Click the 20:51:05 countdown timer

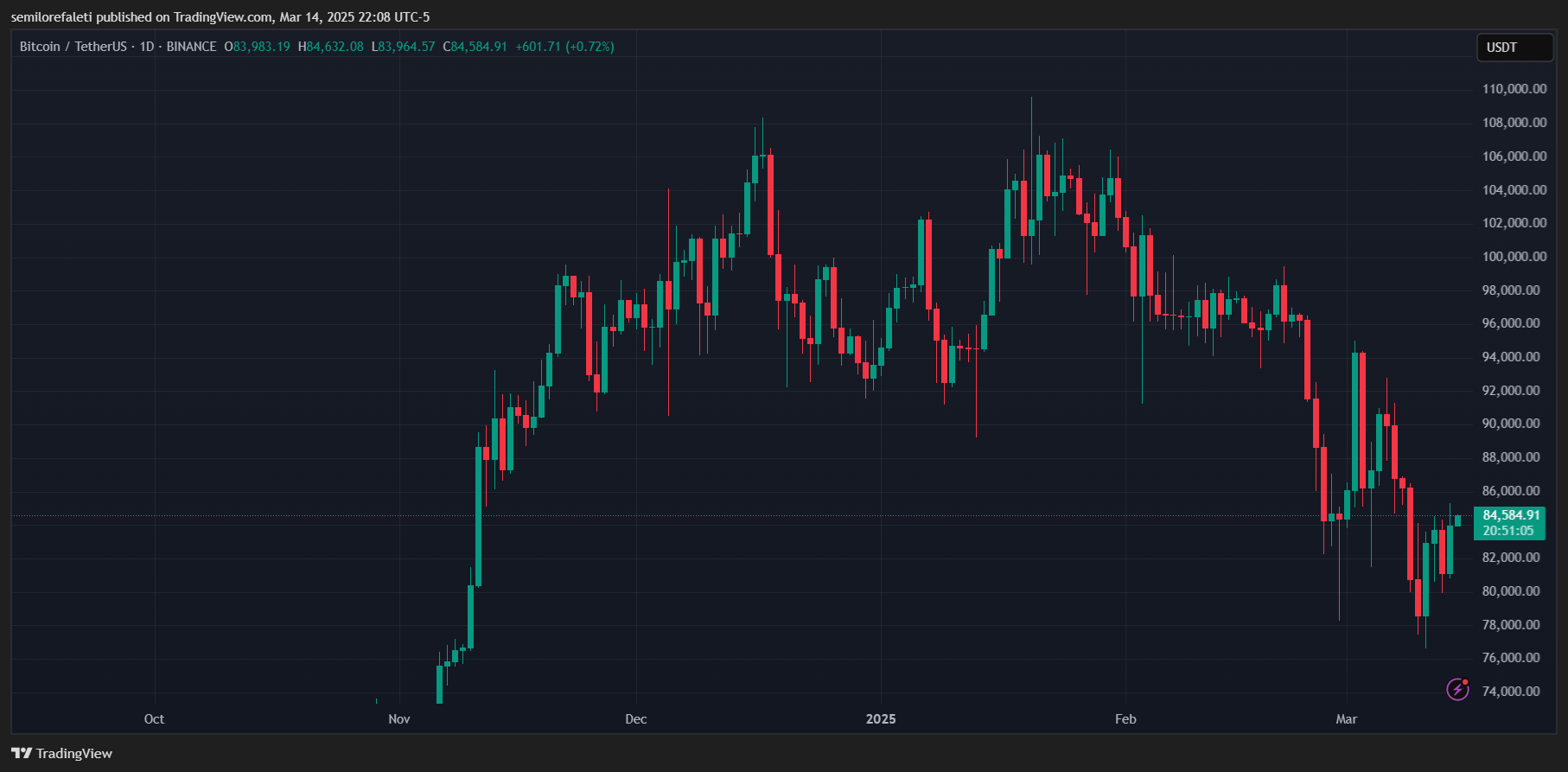(x=1508, y=531)
